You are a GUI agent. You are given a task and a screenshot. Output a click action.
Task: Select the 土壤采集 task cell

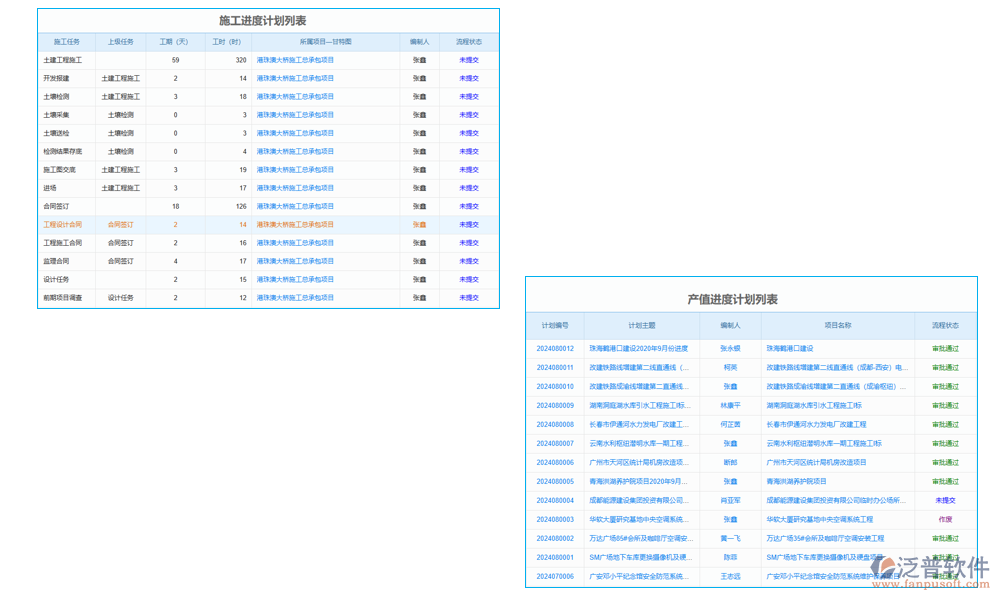56,115
